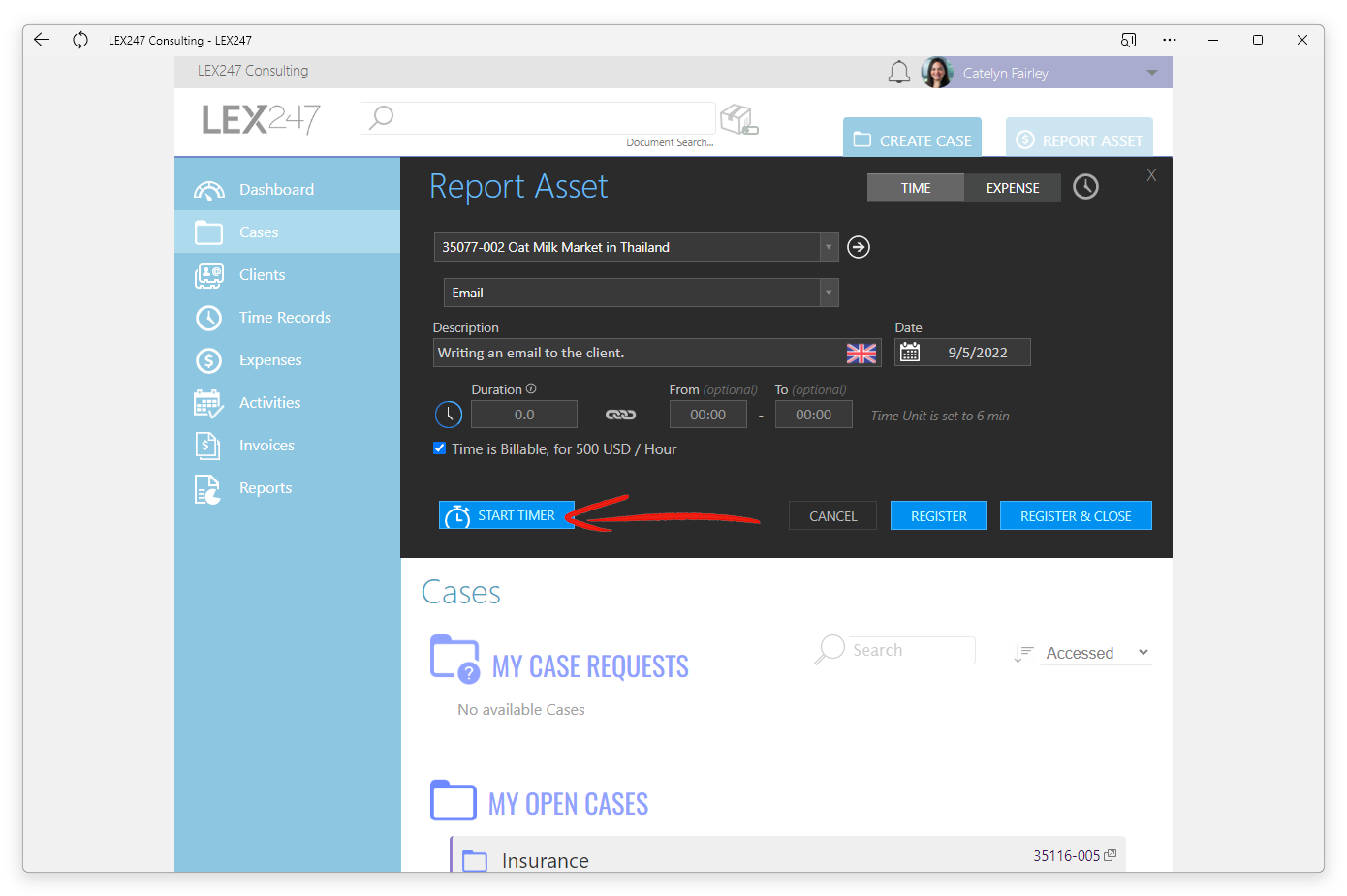
Task: Expand the Catelyn Fairley user menu arrow
Action: tap(1152, 73)
